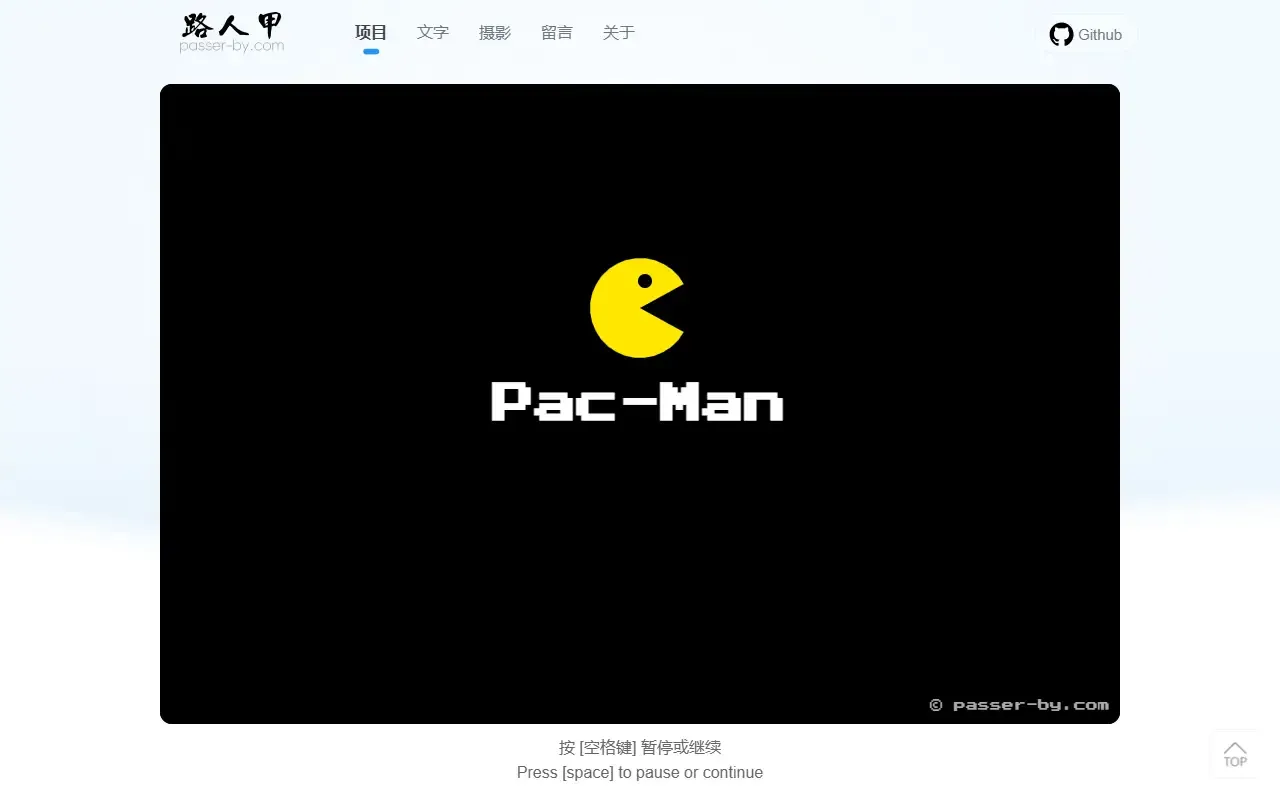The width and height of the screenshot is (1280, 800).
Task: Open the 项目 navigation tab
Action: click(x=371, y=33)
